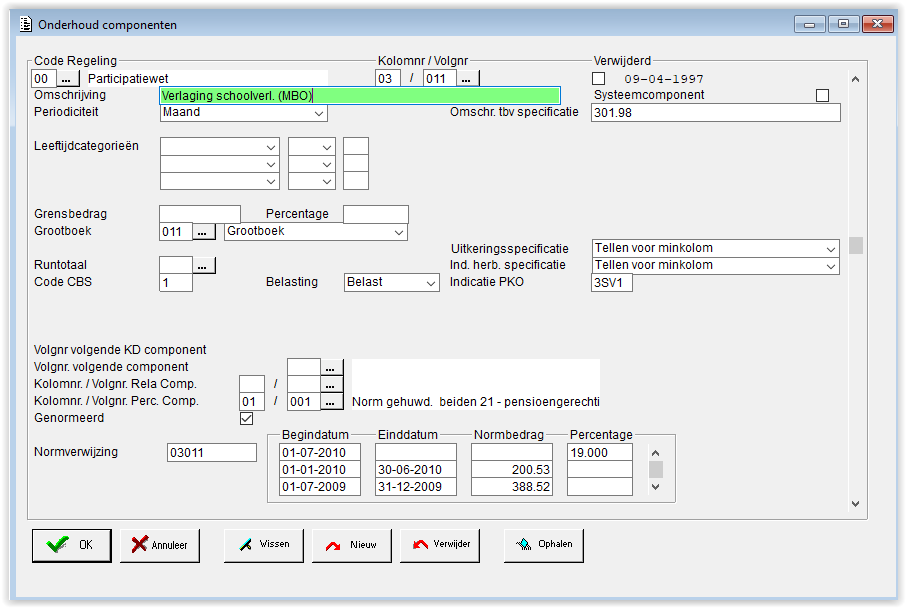The width and height of the screenshot is (906, 608).
Task: Open the Perc. Comp. lookup ellipsis button
Action: [332, 402]
